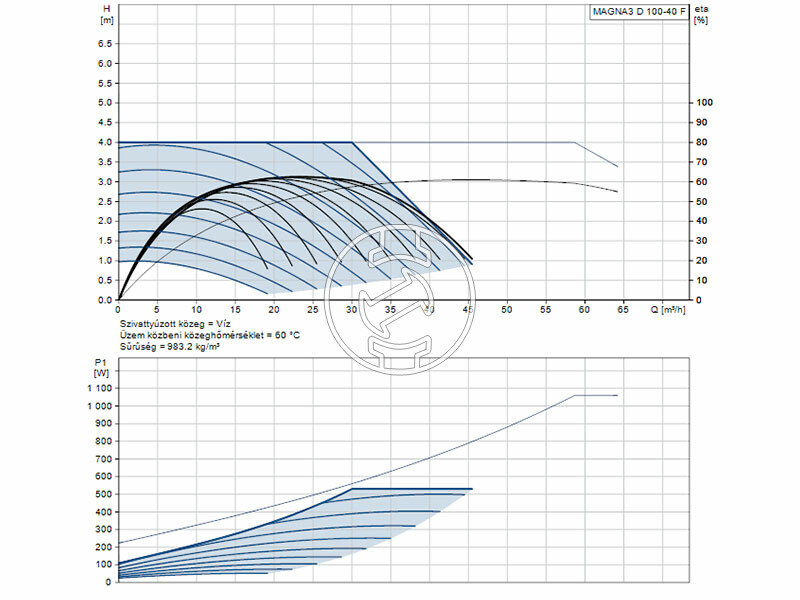Image resolution: width=800 pixels, height=600 pixels.
Task: Click the P1 [W] axis label
Action: click(x=100, y=367)
